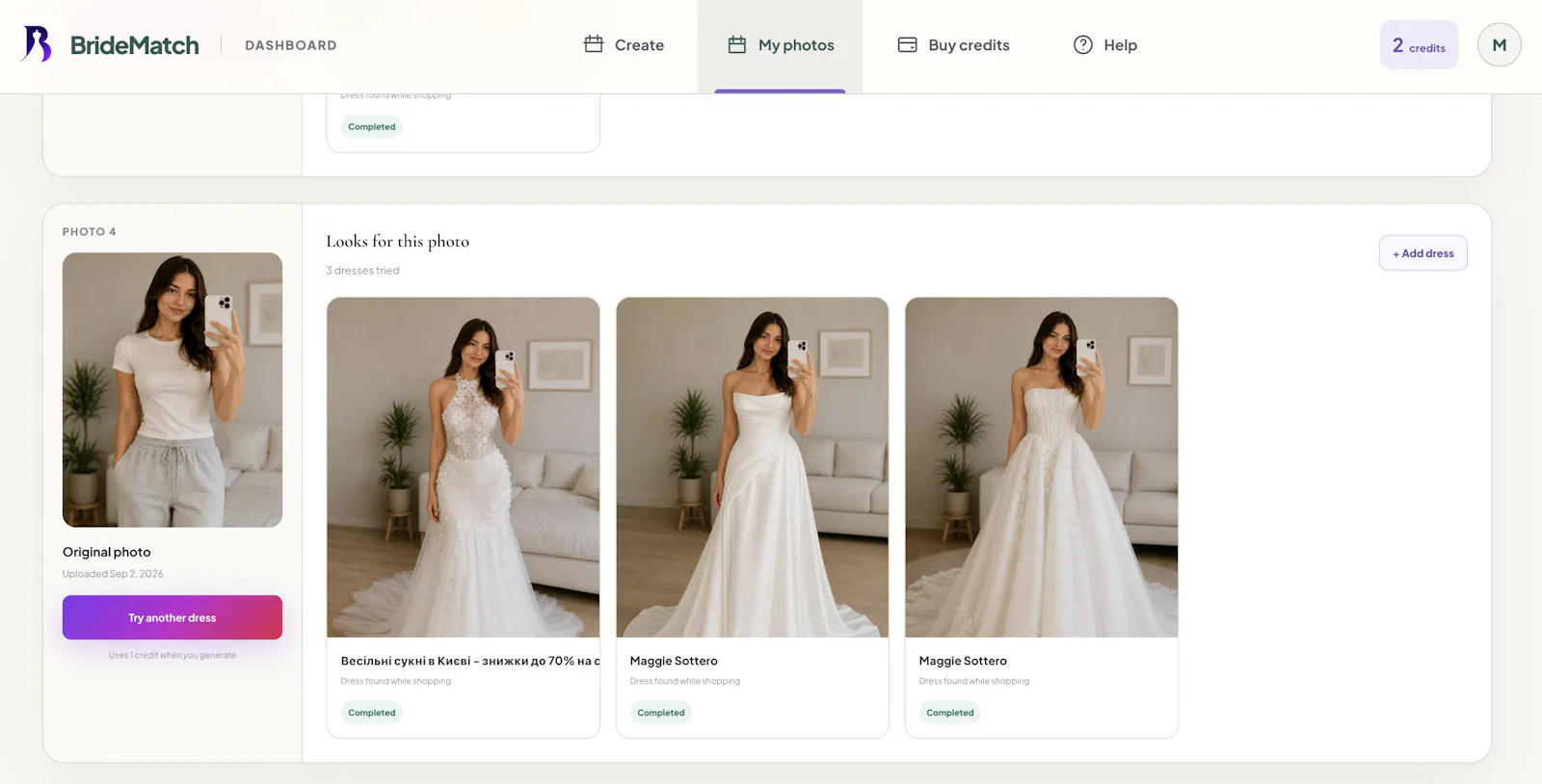Click the 2 credits badge
The height and width of the screenshot is (784, 1542).
point(1419,45)
